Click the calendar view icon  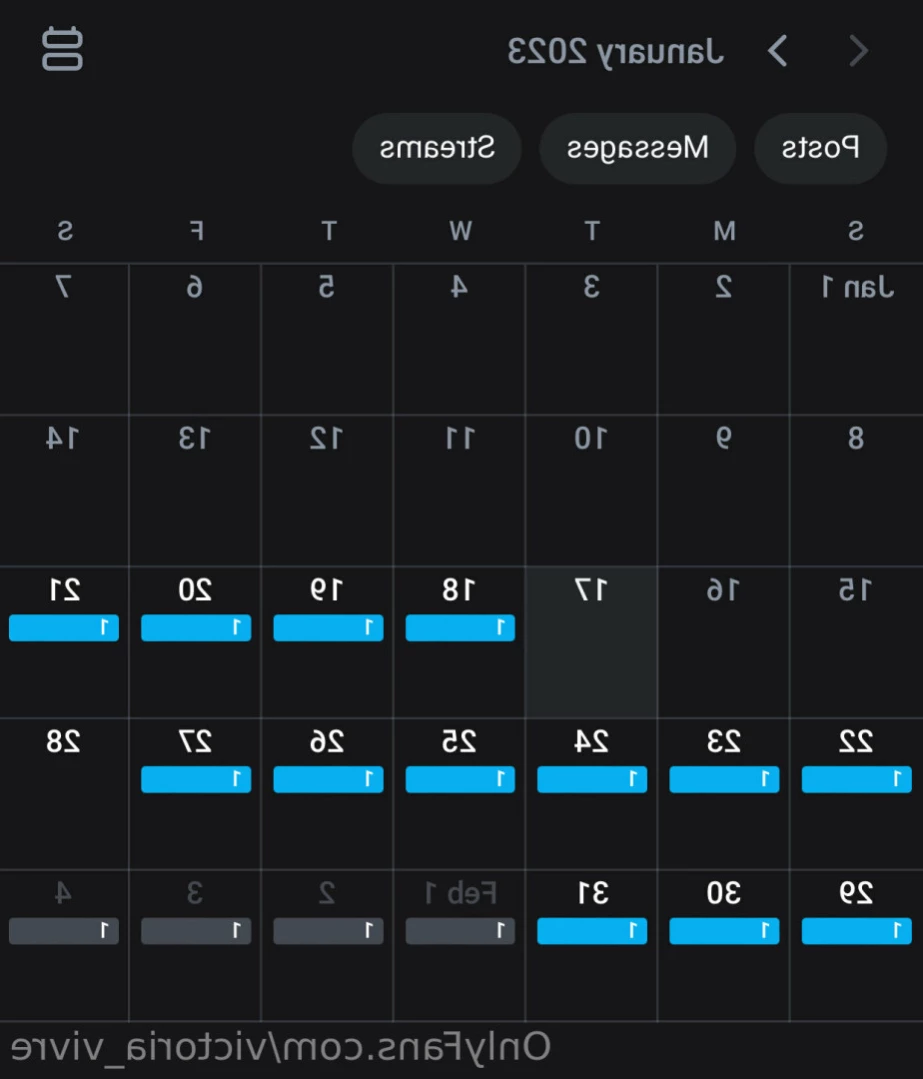(x=62, y=49)
